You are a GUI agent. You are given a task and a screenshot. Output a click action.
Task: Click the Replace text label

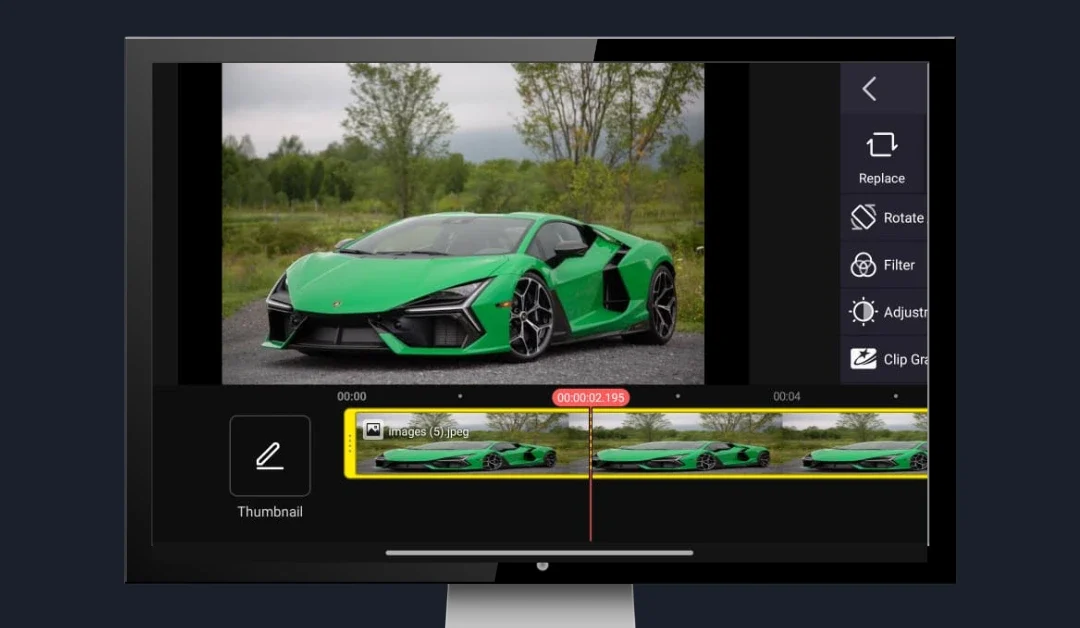[x=881, y=179]
